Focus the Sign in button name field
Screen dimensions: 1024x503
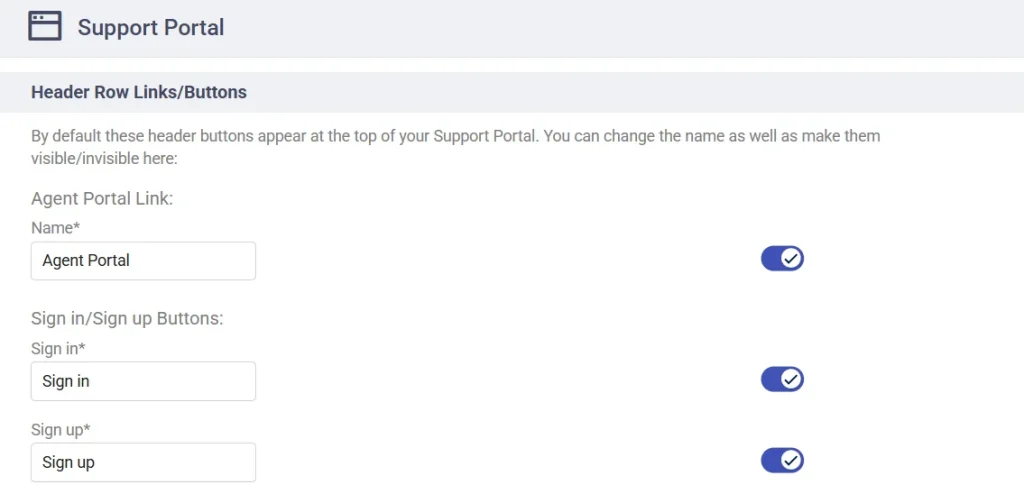[143, 381]
